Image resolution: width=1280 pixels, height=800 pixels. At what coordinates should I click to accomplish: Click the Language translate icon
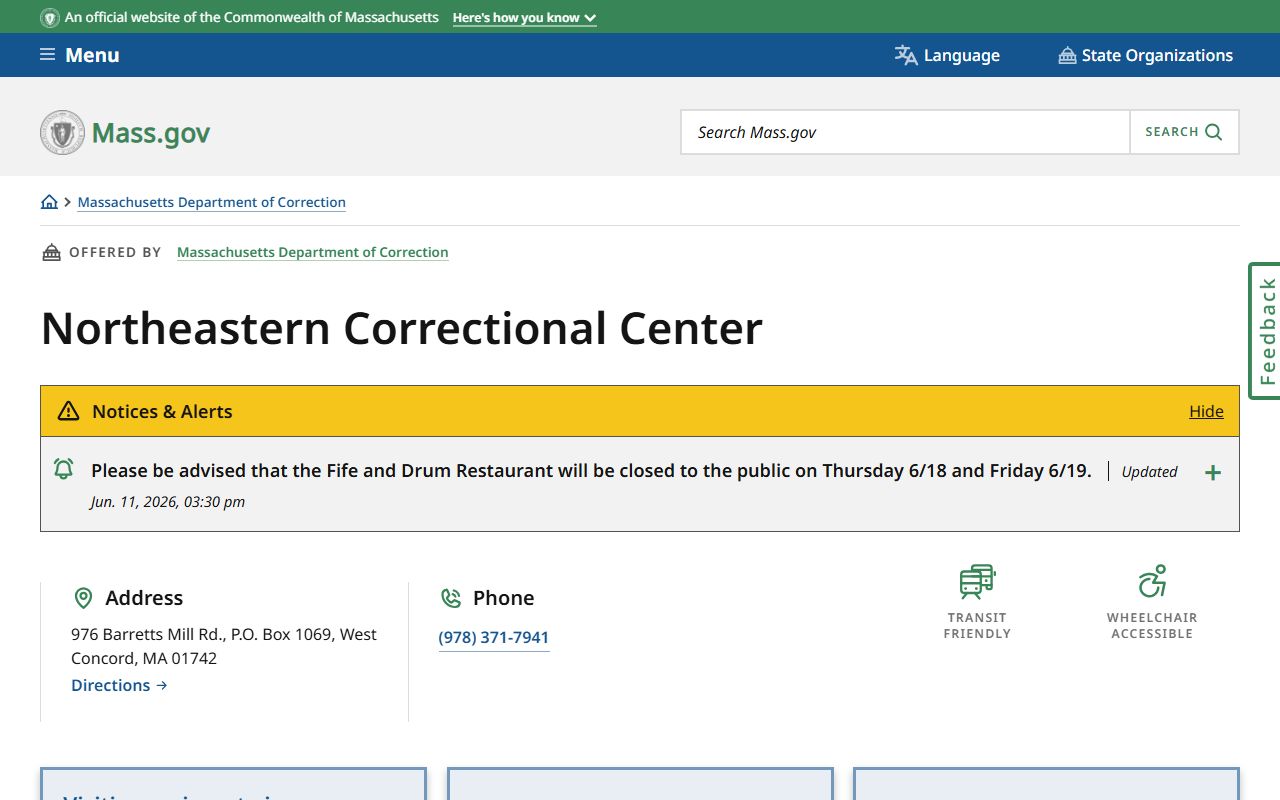point(906,55)
